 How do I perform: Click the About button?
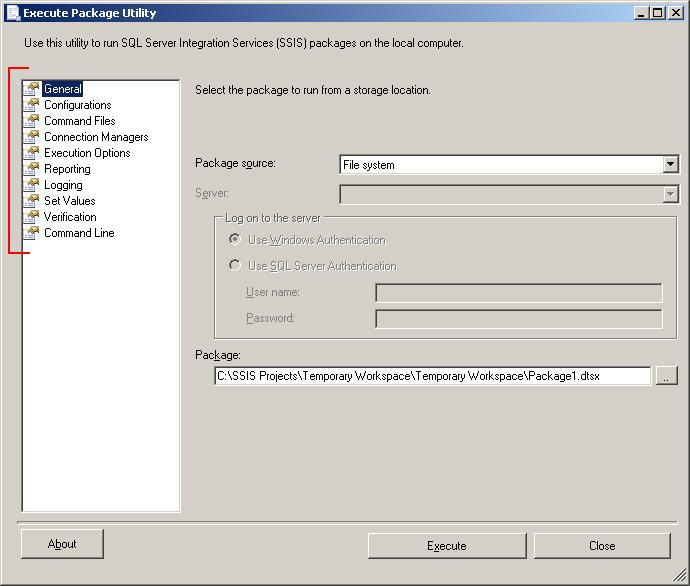(62, 544)
